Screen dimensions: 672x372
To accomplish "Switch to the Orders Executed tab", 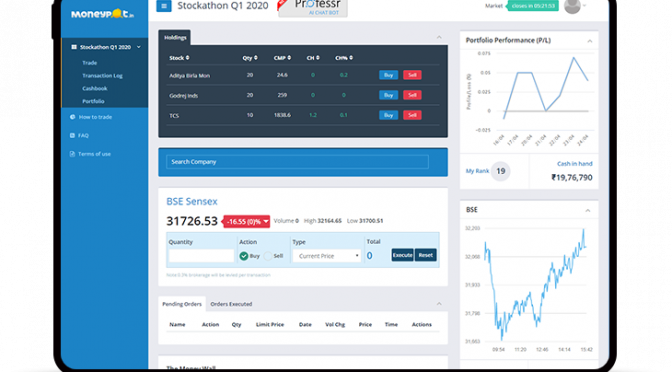I will tap(231, 304).
